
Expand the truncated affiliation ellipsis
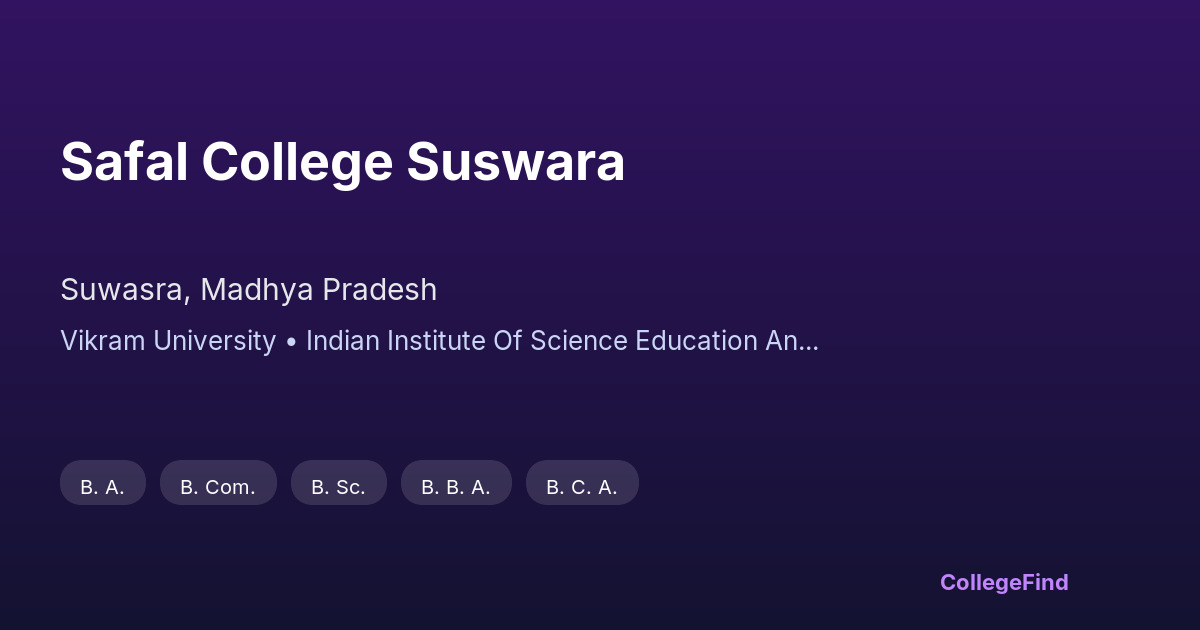click(809, 343)
